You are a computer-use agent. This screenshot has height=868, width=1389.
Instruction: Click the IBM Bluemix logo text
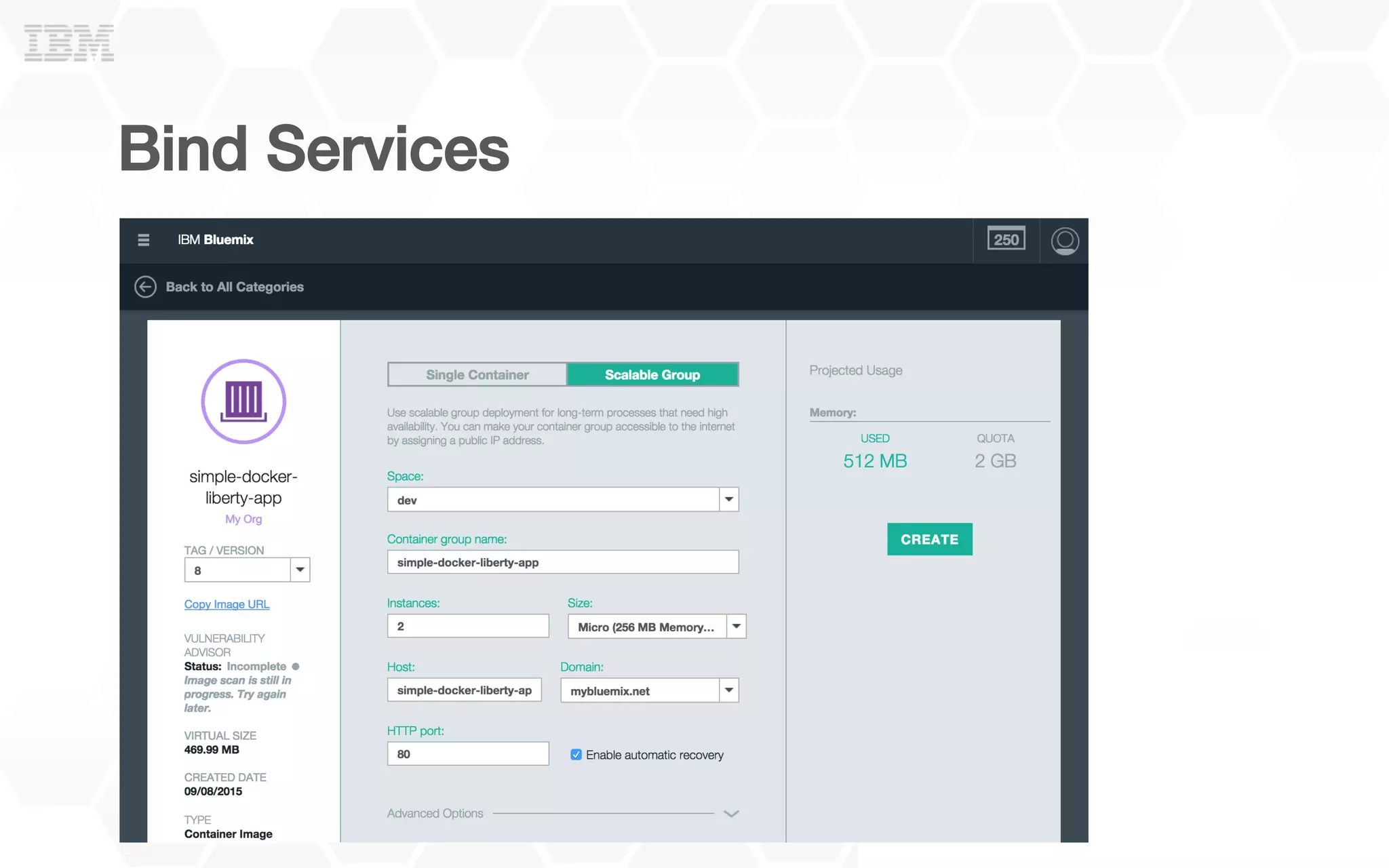[216, 240]
